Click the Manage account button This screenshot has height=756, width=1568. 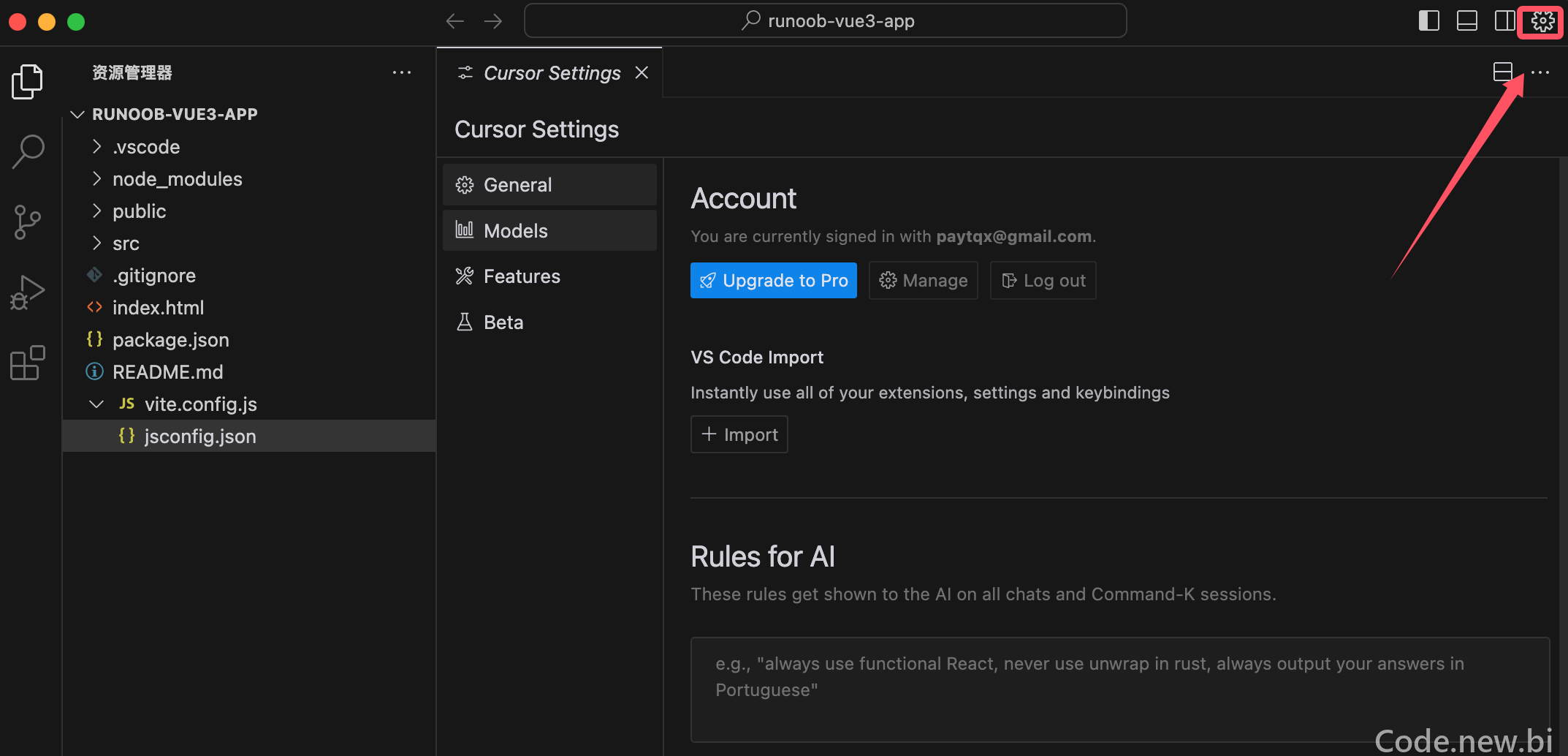[x=923, y=280]
